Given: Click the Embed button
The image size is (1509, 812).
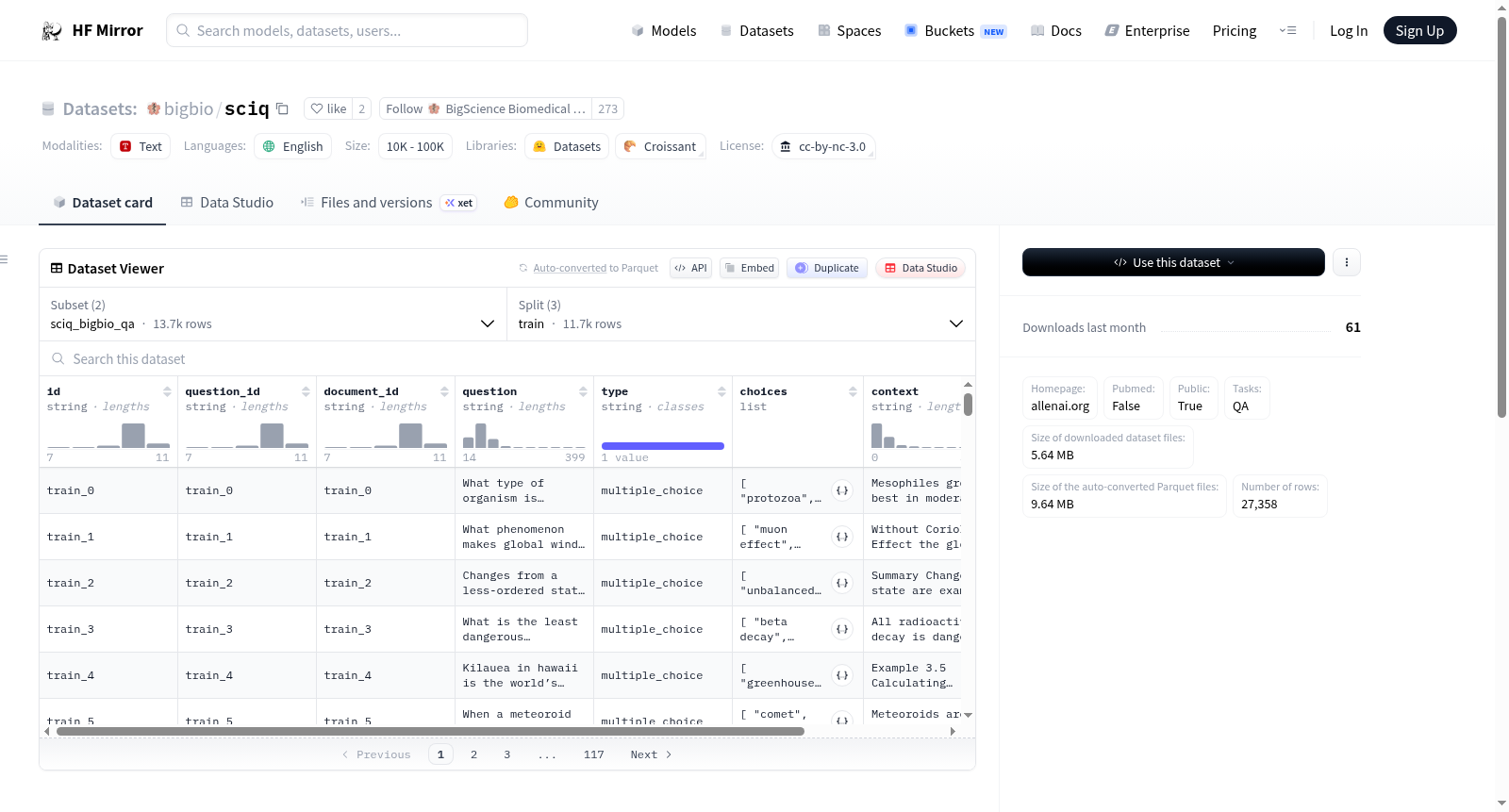Looking at the screenshot, I should click(750, 268).
